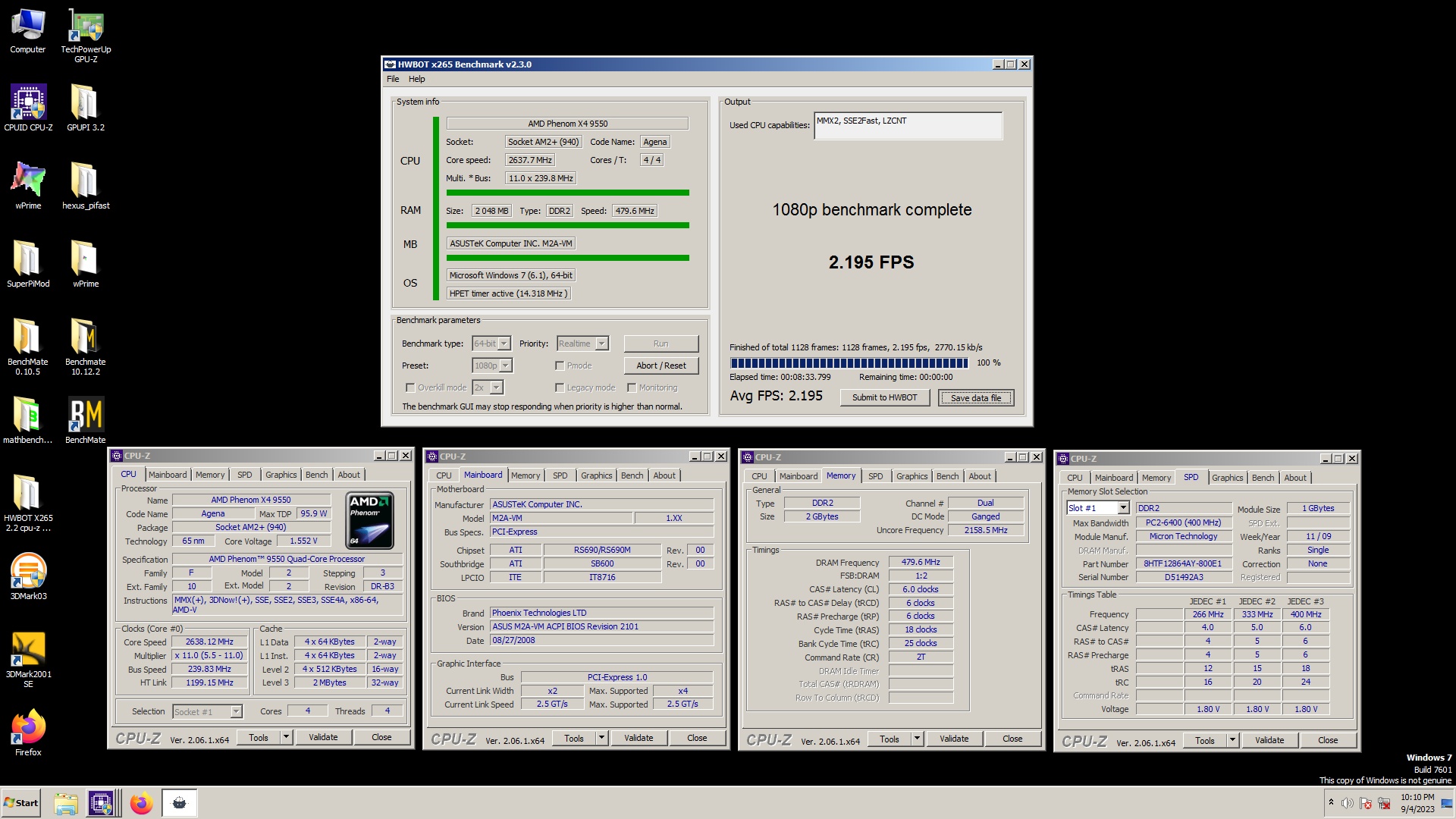Launch the wPrime colorful shortcut icon
Viewport: 1456px width, 819px height.
(28, 186)
